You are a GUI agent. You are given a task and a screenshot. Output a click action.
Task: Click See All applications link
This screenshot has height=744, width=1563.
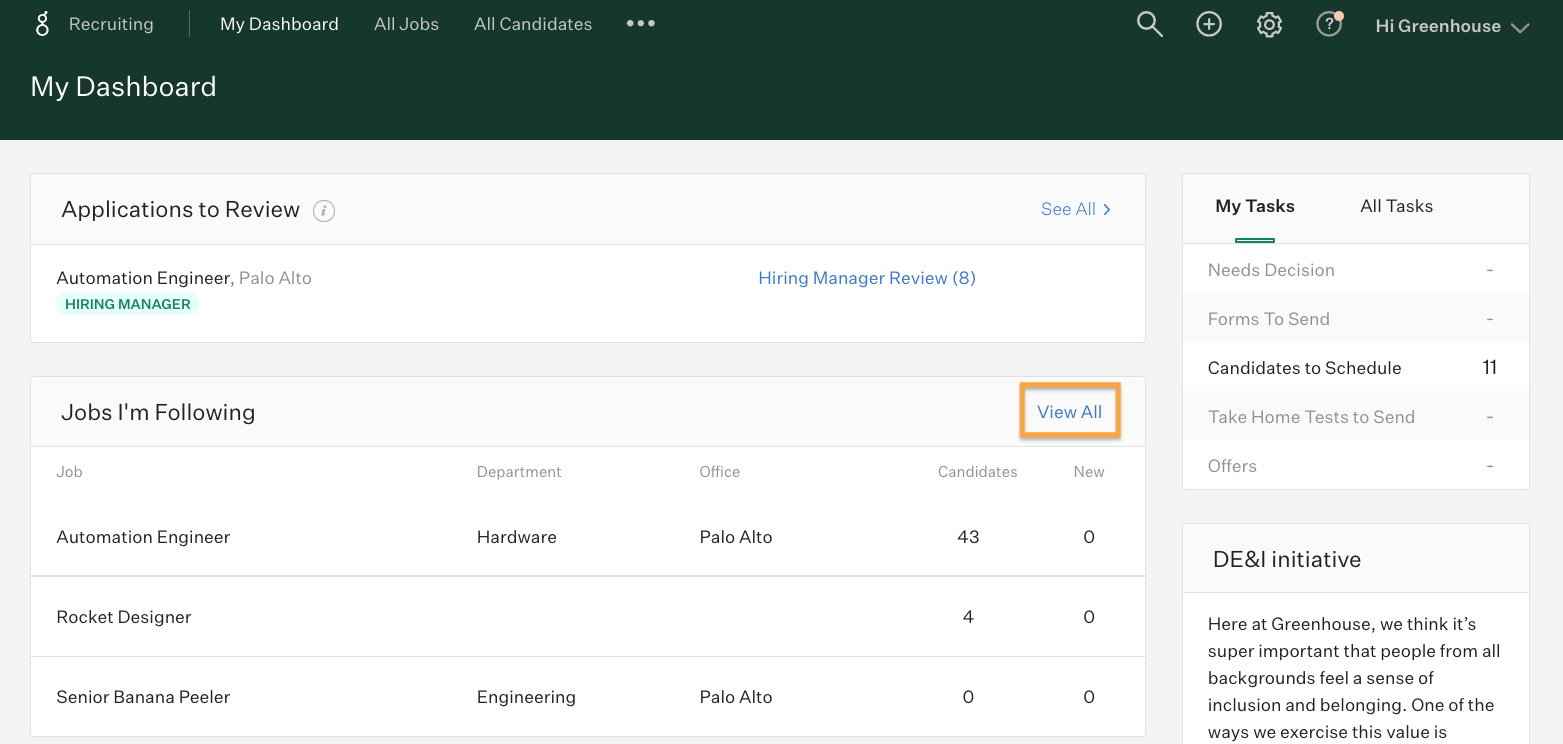[x=1076, y=209]
